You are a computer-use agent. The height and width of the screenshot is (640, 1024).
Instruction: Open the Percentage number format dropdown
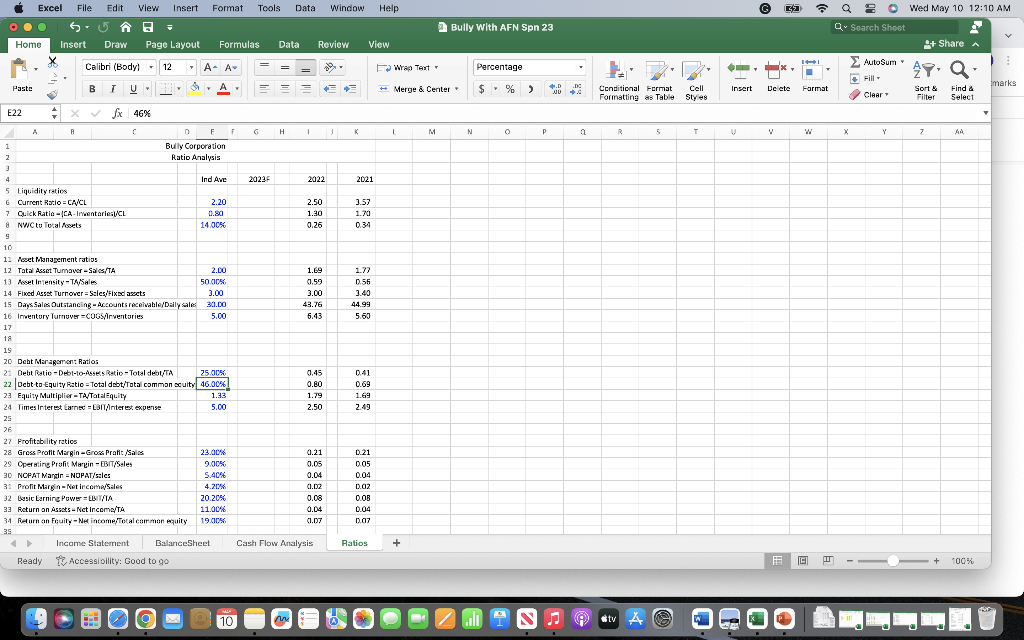(580, 67)
